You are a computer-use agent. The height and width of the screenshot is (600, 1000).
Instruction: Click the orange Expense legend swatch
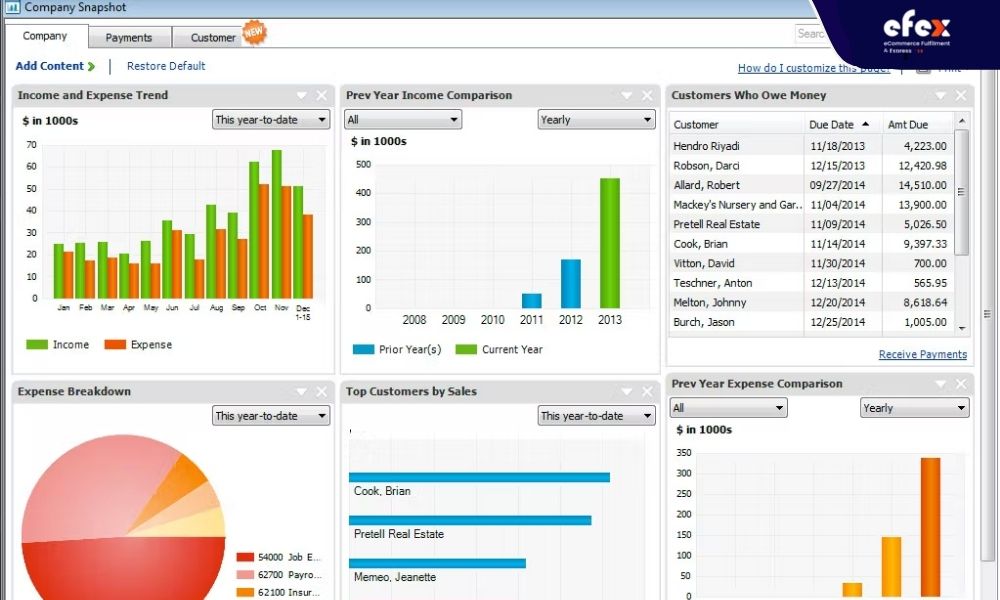pyautogui.click(x=115, y=344)
